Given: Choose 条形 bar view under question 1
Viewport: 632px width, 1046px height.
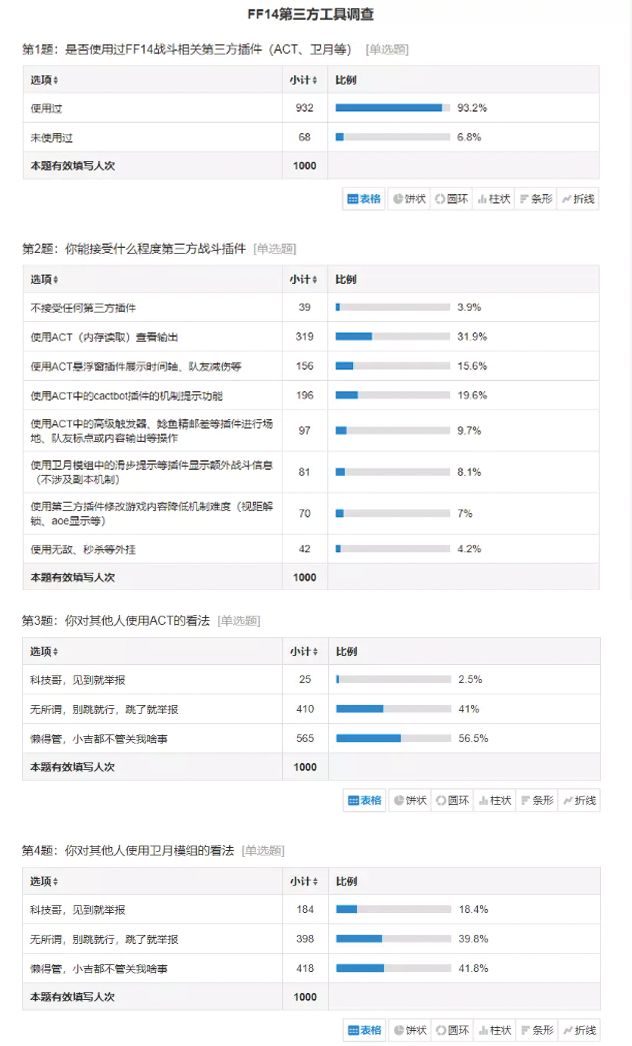Looking at the screenshot, I should pyautogui.click(x=536, y=199).
